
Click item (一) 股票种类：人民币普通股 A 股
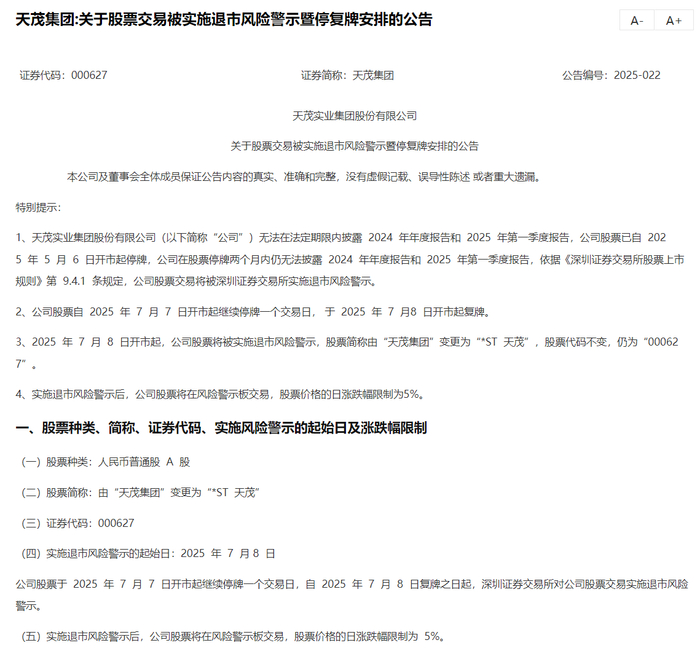(106, 462)
